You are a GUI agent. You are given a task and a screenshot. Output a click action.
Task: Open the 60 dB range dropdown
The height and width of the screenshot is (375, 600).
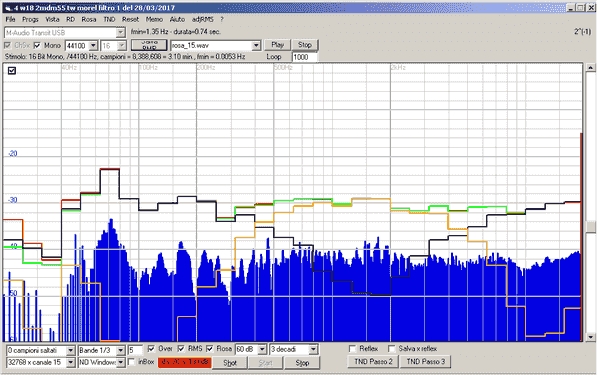click(262, 349)
